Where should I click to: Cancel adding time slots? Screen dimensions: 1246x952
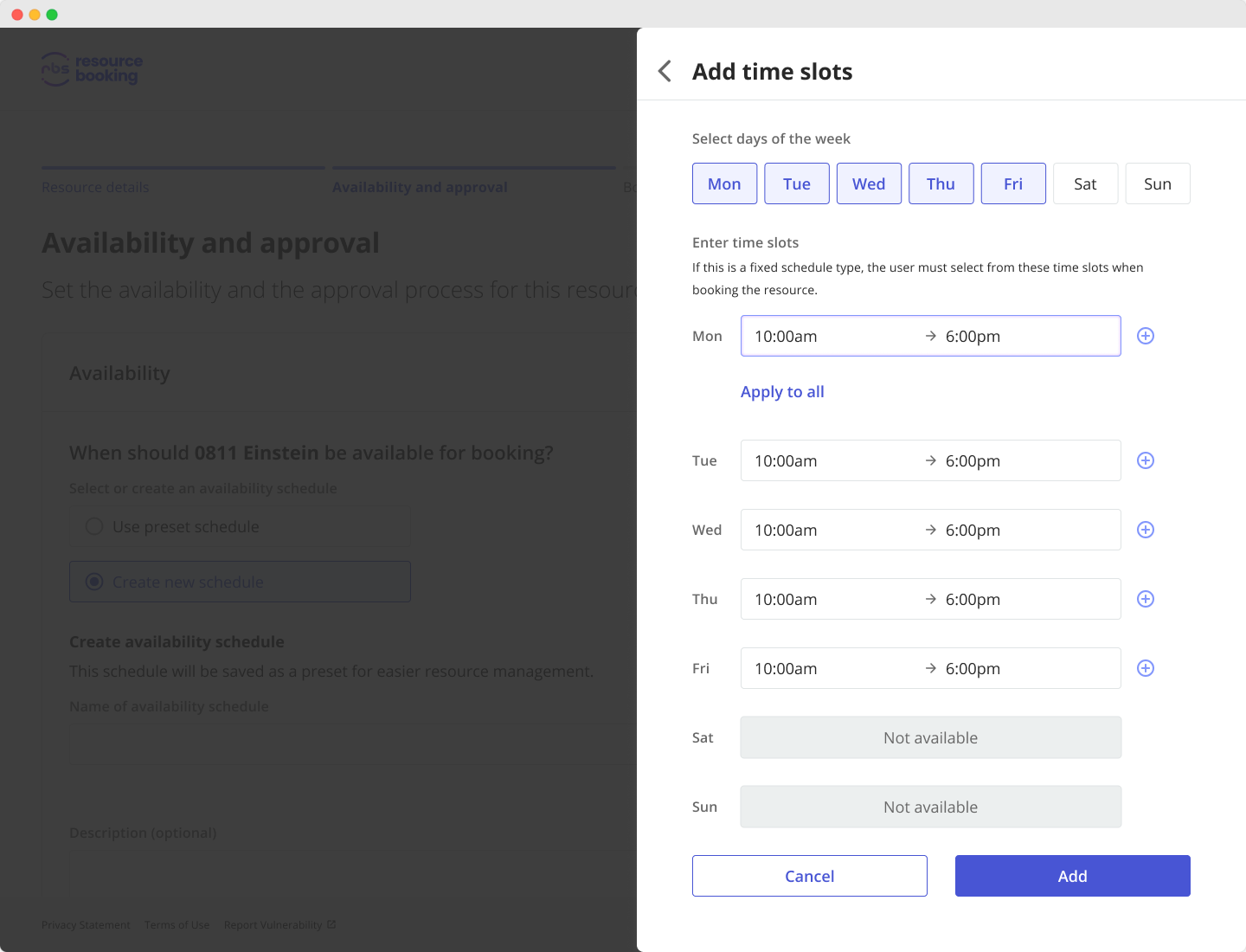809,876
